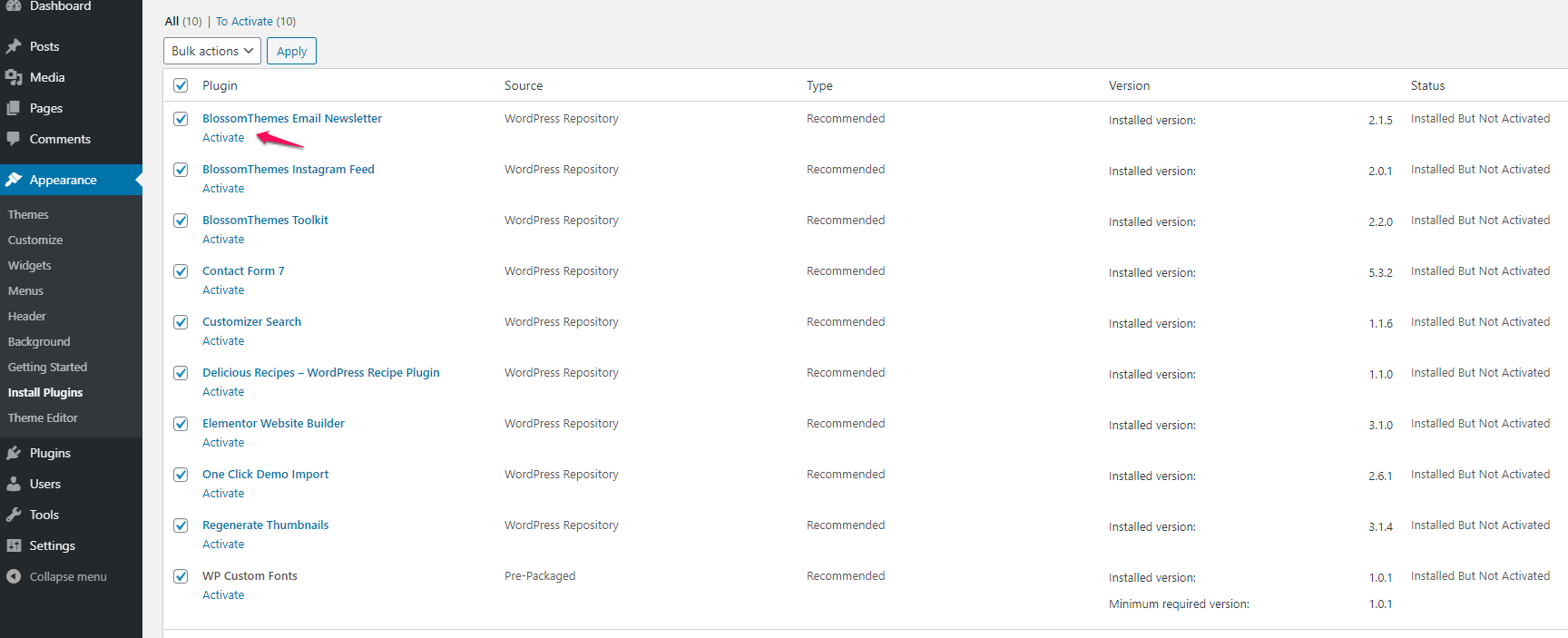This screenshot has width=1568, height=638.
Task: Toggle the select-all checkbox in table header
Action: [x=181, y=85]
